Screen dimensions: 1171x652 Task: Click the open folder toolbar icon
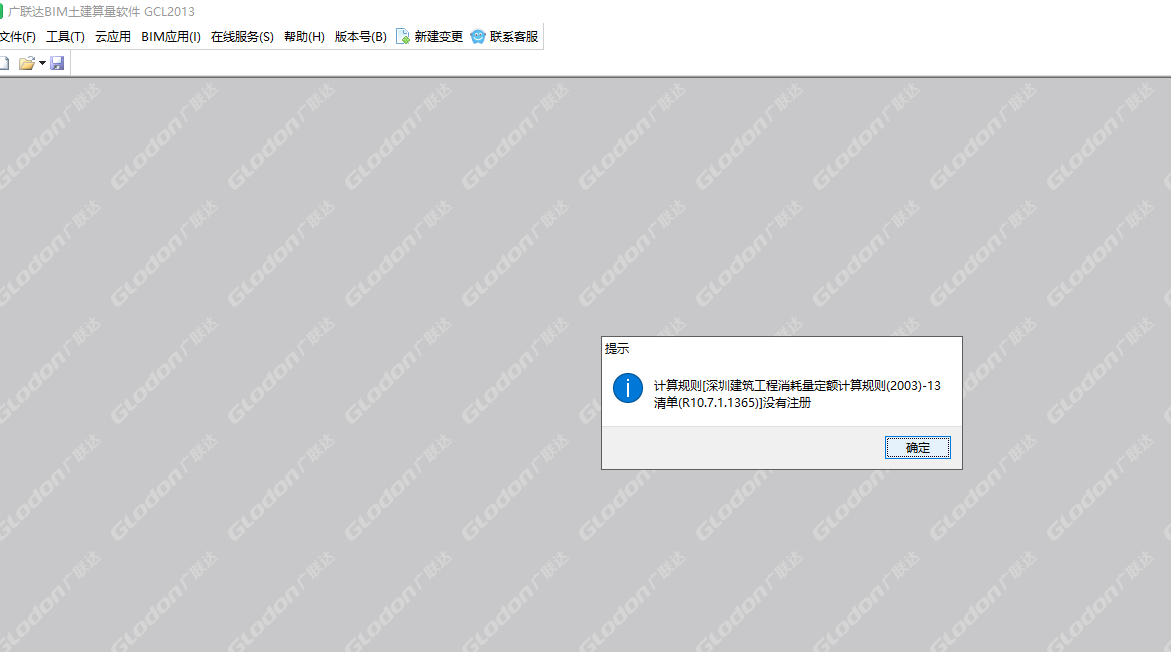pyautogui.click(x=27, y=63)
